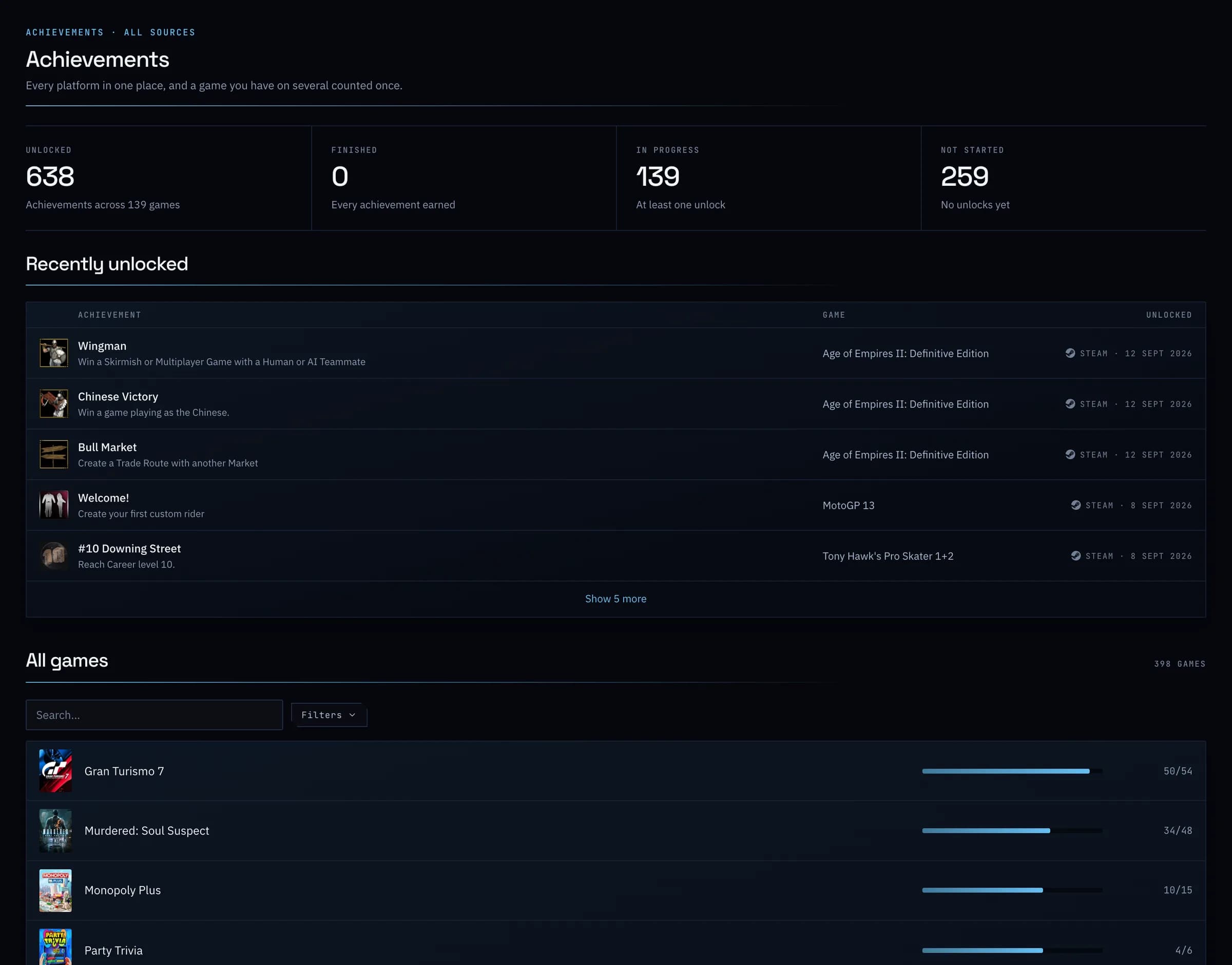1232x965 pixels.
Task: Expand the Filters dropdown
Action: coord(329,715)
